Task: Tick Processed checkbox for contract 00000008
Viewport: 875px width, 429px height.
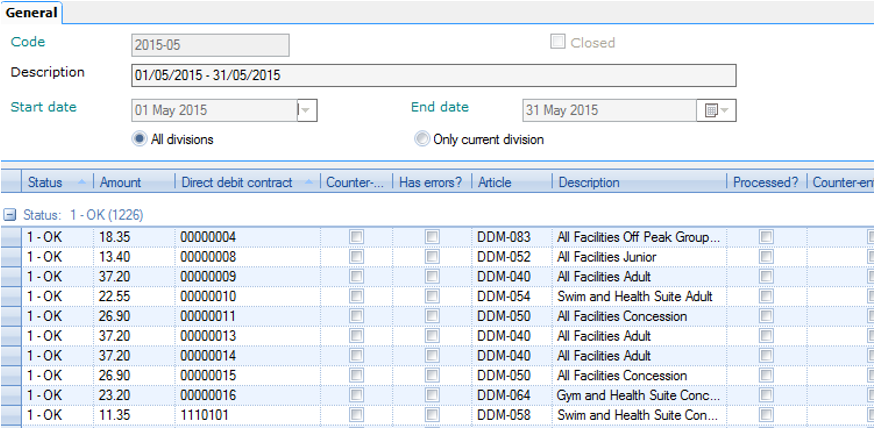Action: pyautogui.click(x=766, y=257)
